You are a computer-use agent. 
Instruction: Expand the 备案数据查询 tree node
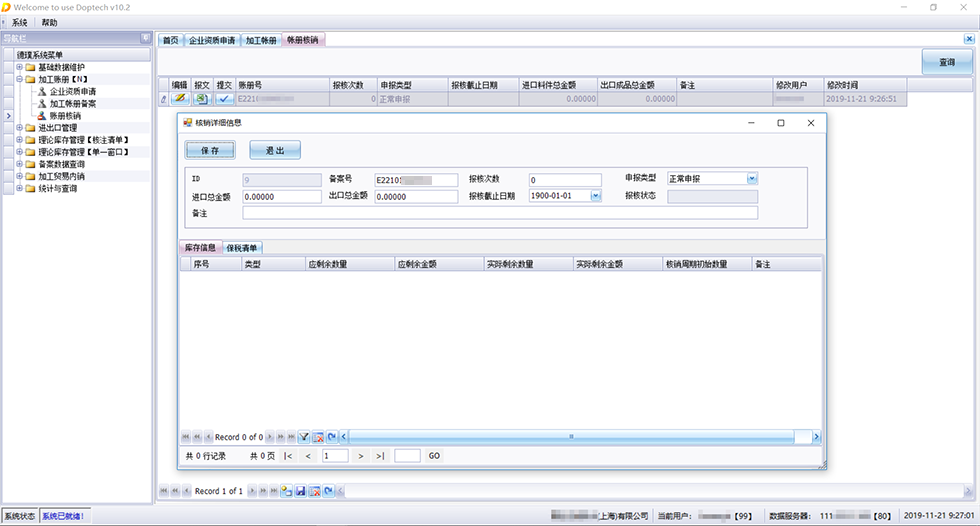(19, 164)
